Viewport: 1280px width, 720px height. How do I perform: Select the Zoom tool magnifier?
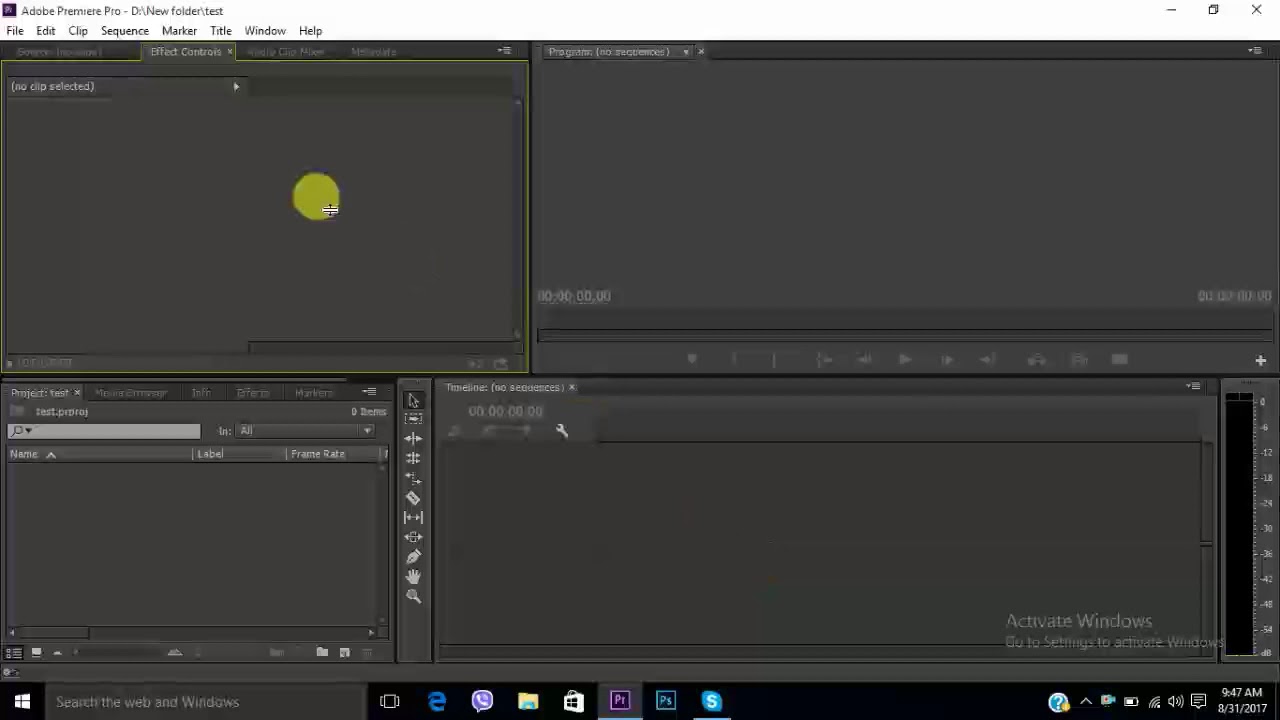coord(413,596)
